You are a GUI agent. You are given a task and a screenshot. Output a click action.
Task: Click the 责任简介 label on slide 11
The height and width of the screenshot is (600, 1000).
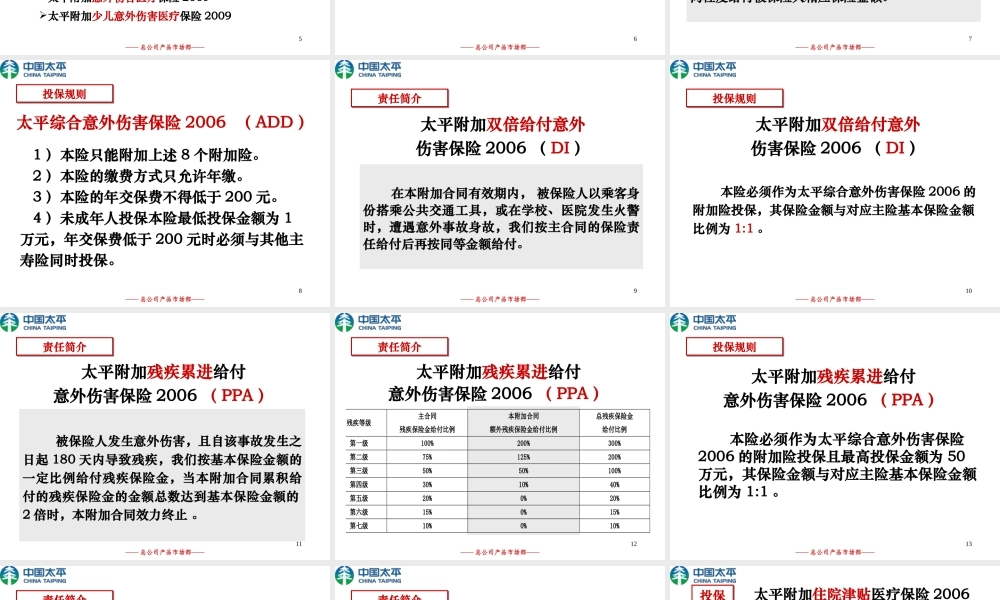coord(64,347)
